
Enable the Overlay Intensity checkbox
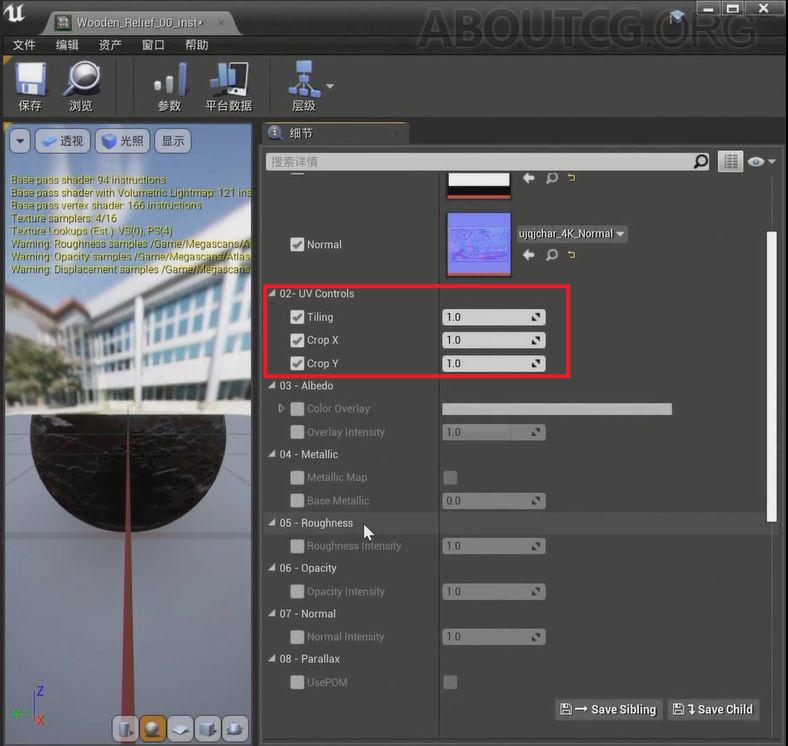click(297, 432)
